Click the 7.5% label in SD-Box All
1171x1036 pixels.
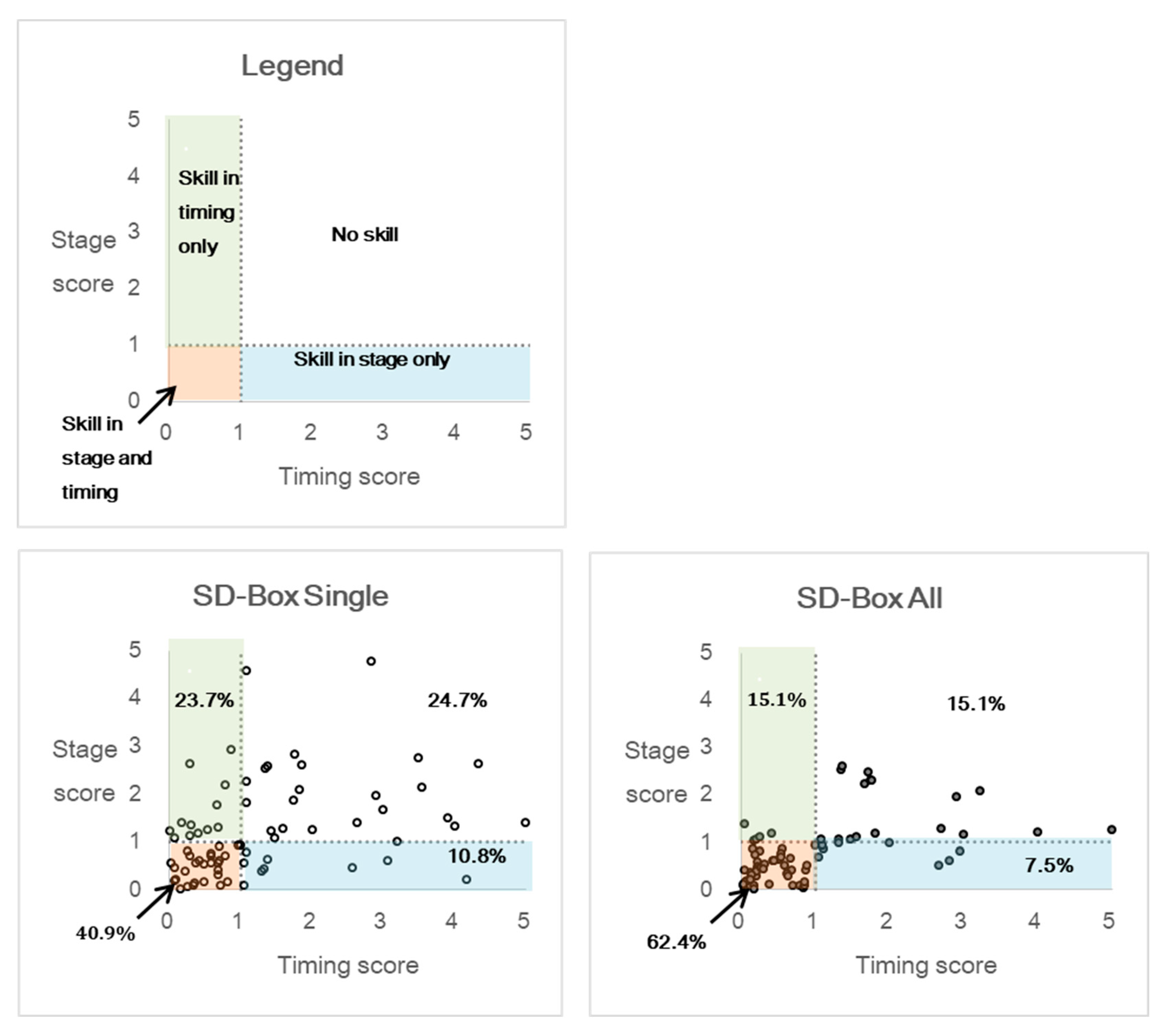[1049, 865]
